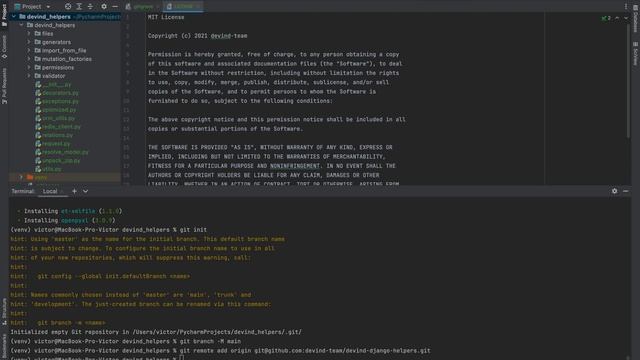Open Project panel settings gear
The width and height of the screenshot is (640, 360).
click(x=104, y=7)
